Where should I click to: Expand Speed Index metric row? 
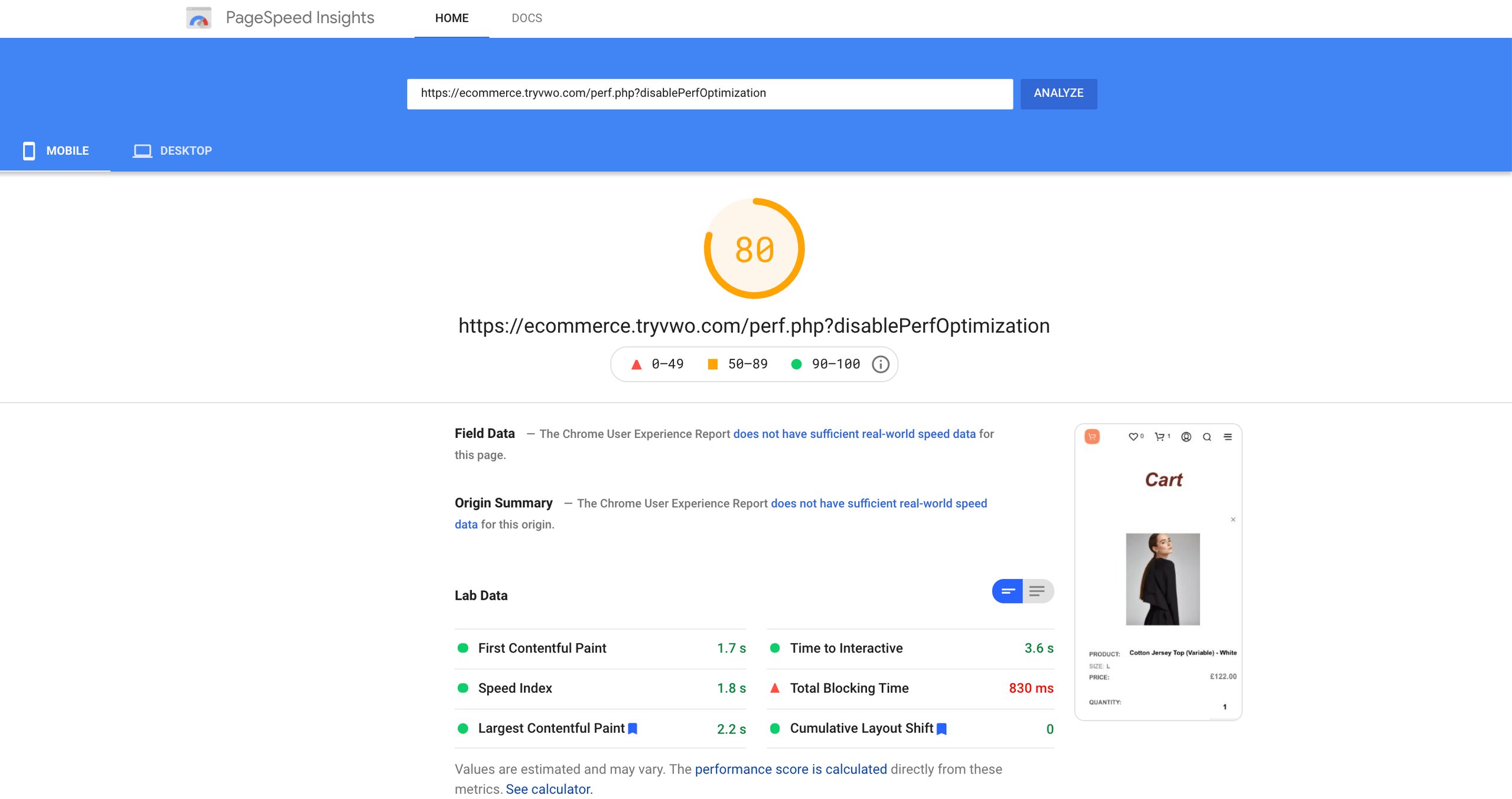click(600, 688)
